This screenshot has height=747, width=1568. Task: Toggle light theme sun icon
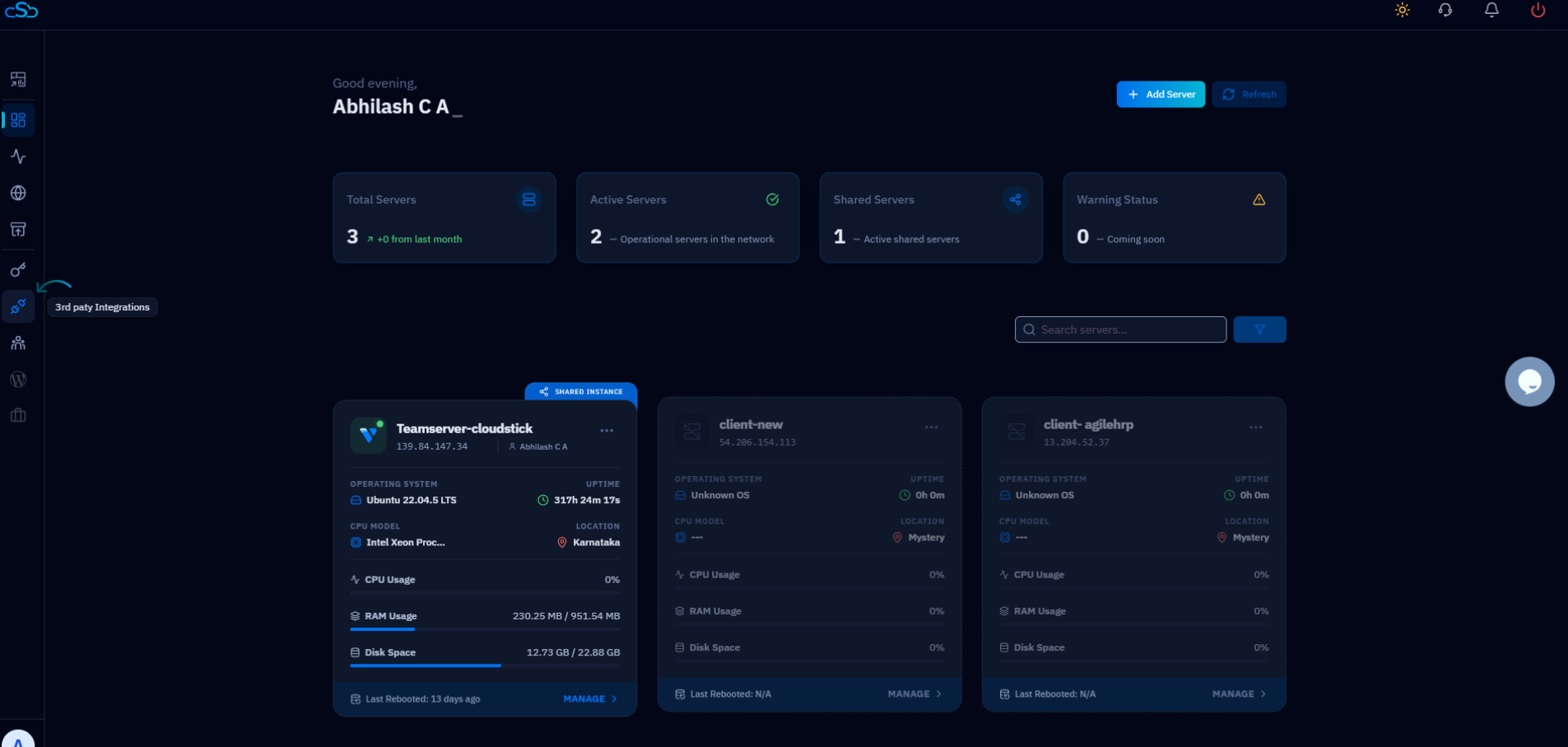click(1403, 10)
